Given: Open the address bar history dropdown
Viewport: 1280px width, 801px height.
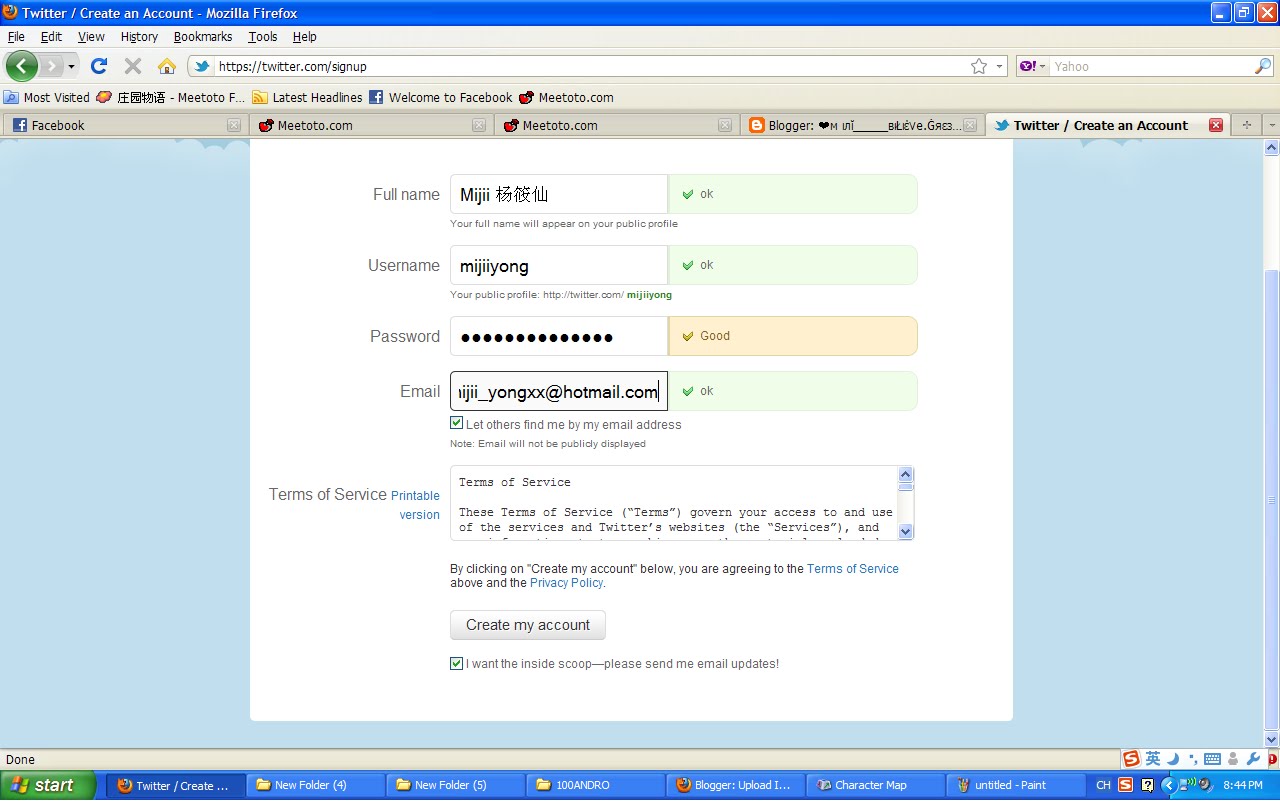Looking at the screenshot, I should click(999, 66).
